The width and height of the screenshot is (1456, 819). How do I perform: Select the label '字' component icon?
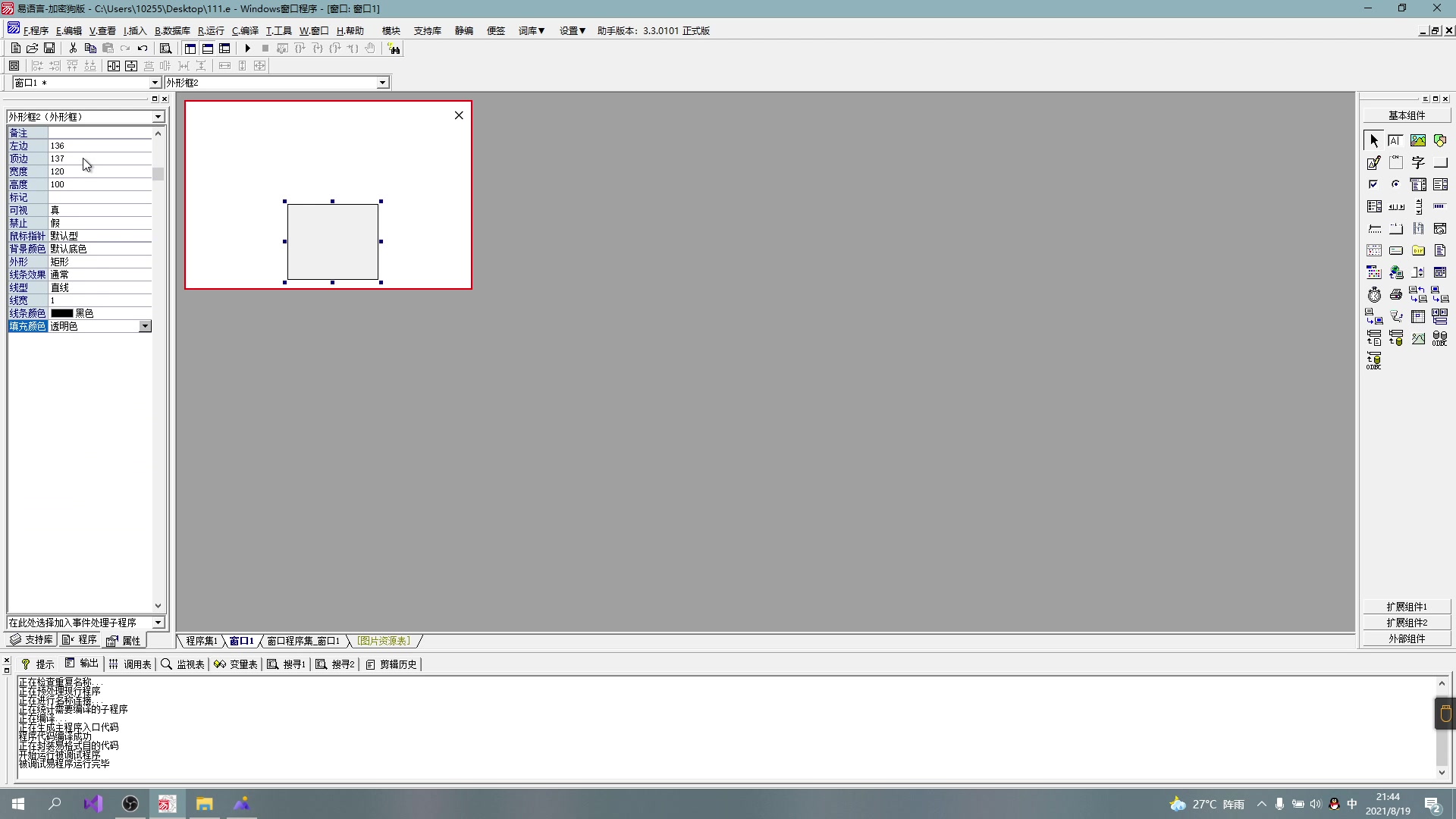click(1417, 162)
